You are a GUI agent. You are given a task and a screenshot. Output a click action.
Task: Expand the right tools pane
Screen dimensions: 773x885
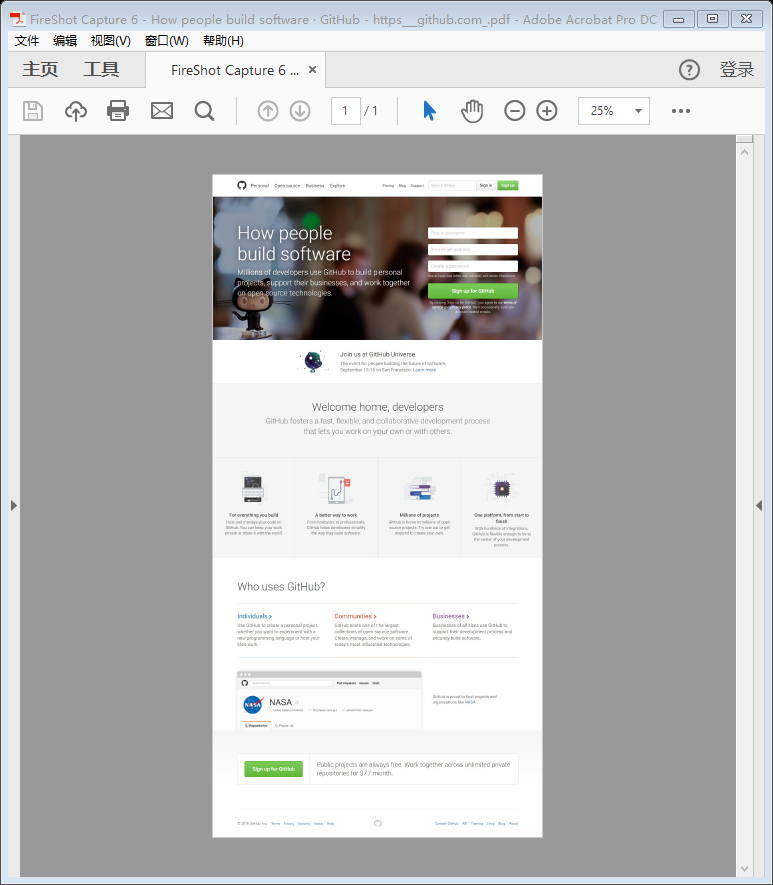759,505
